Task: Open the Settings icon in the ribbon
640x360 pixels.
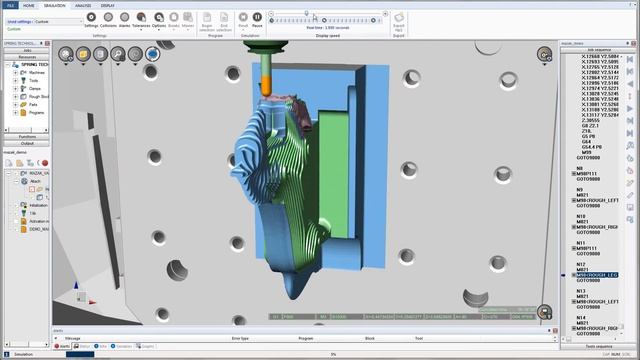Action: pyautogui.click(x=91, y=17)
